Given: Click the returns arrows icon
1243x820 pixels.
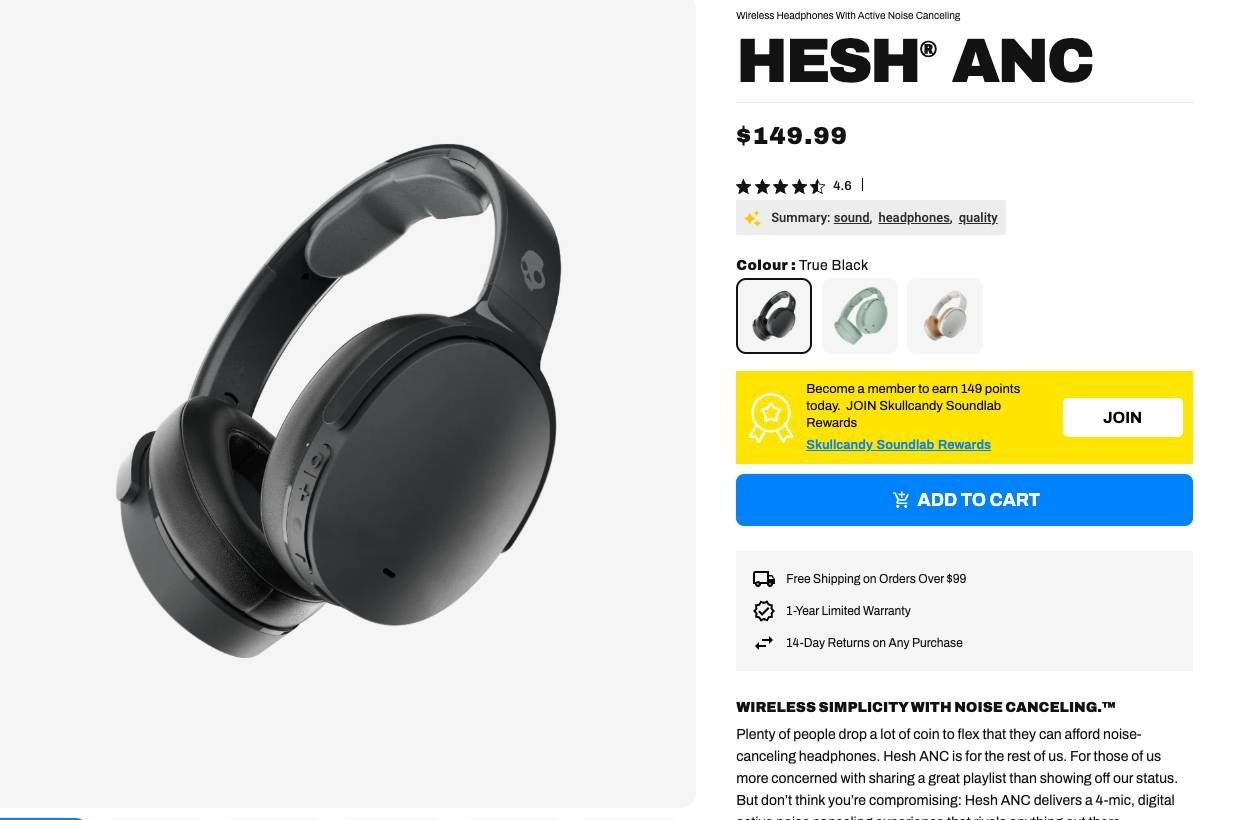Looking at the screenshot, I should (x=764, y=643).
